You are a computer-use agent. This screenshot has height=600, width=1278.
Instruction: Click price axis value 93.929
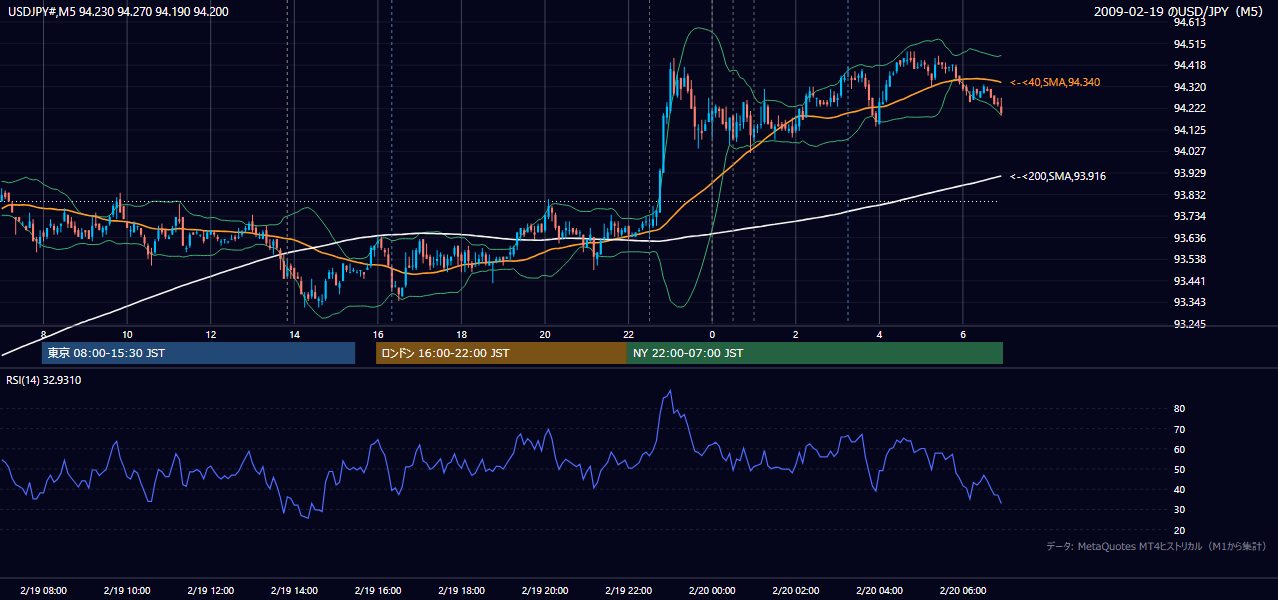[1189, 173]
